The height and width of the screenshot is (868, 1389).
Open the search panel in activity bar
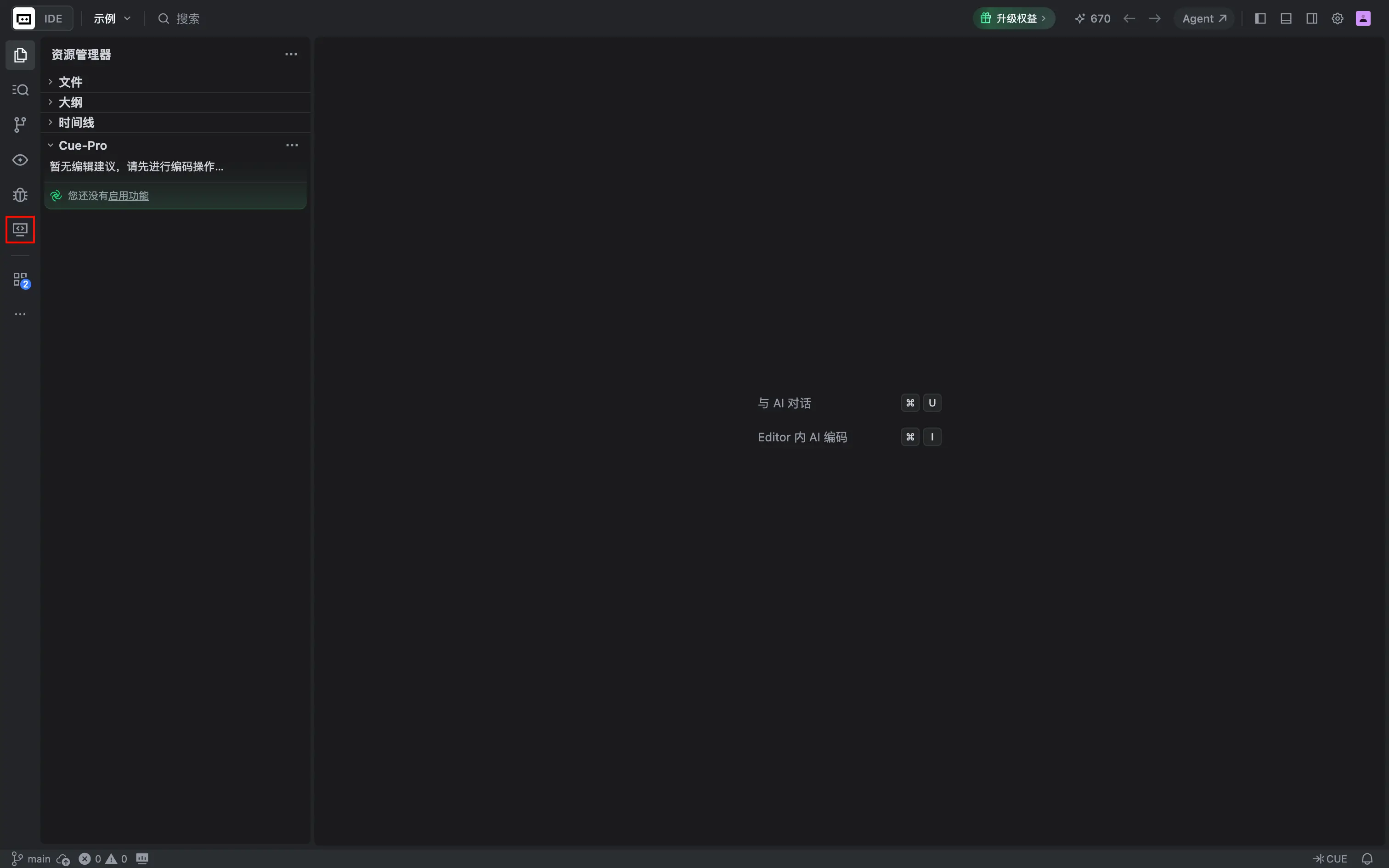click(x=20, y=90)
